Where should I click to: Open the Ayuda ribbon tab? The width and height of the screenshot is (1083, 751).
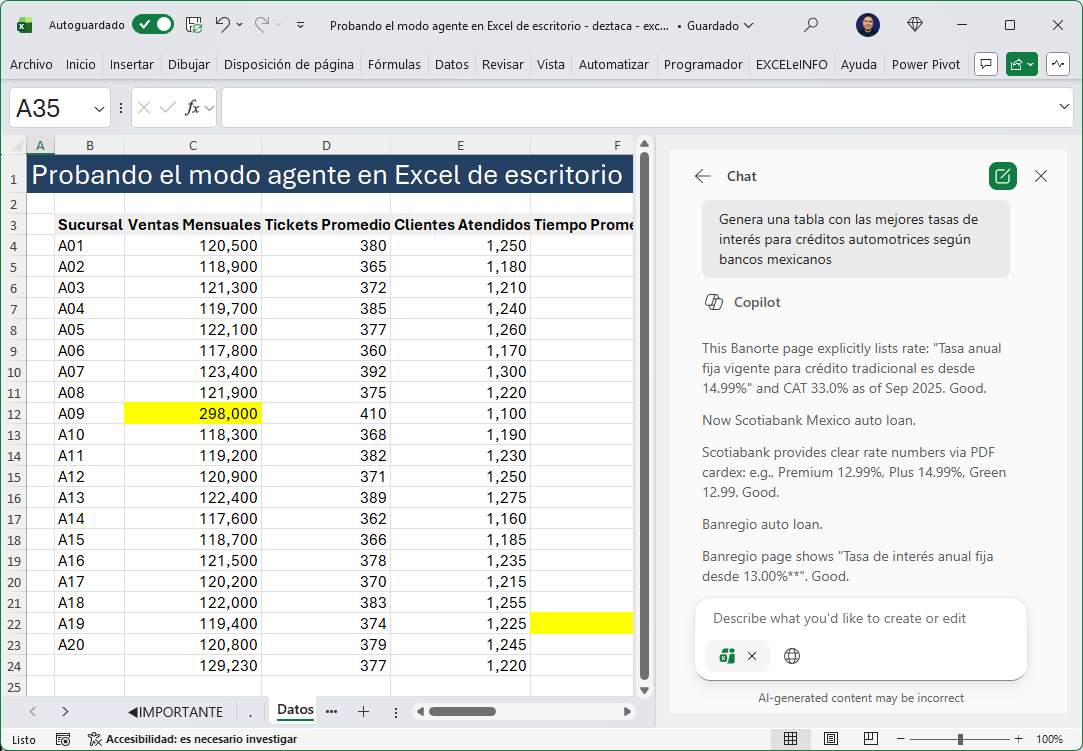(859, 64)
